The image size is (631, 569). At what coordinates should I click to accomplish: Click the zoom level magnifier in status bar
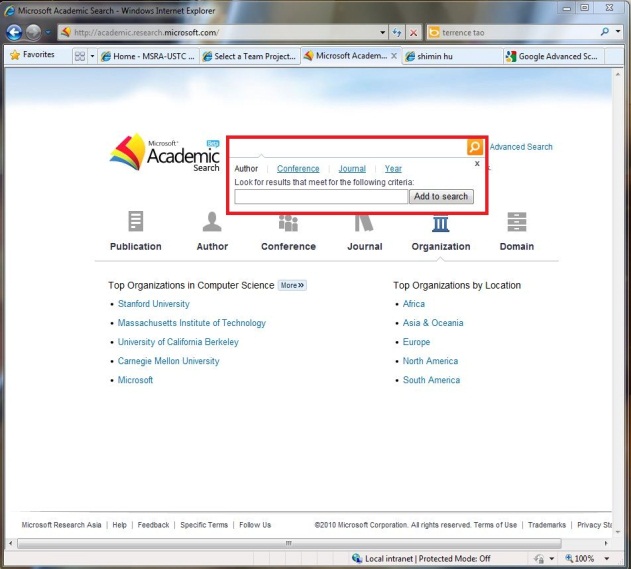569,558
